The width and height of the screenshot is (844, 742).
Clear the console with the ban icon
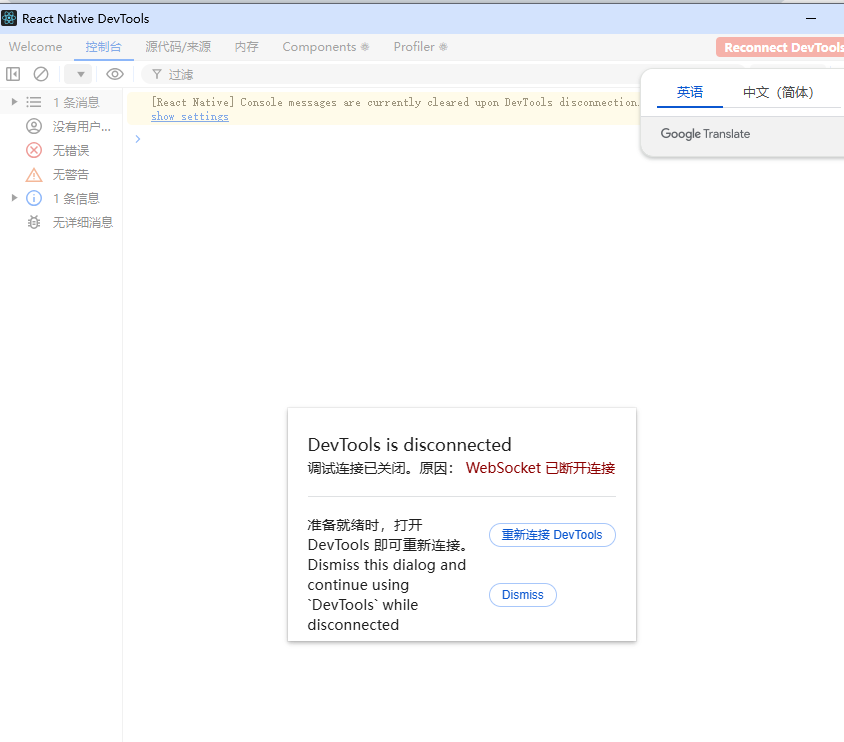(41, 74)
